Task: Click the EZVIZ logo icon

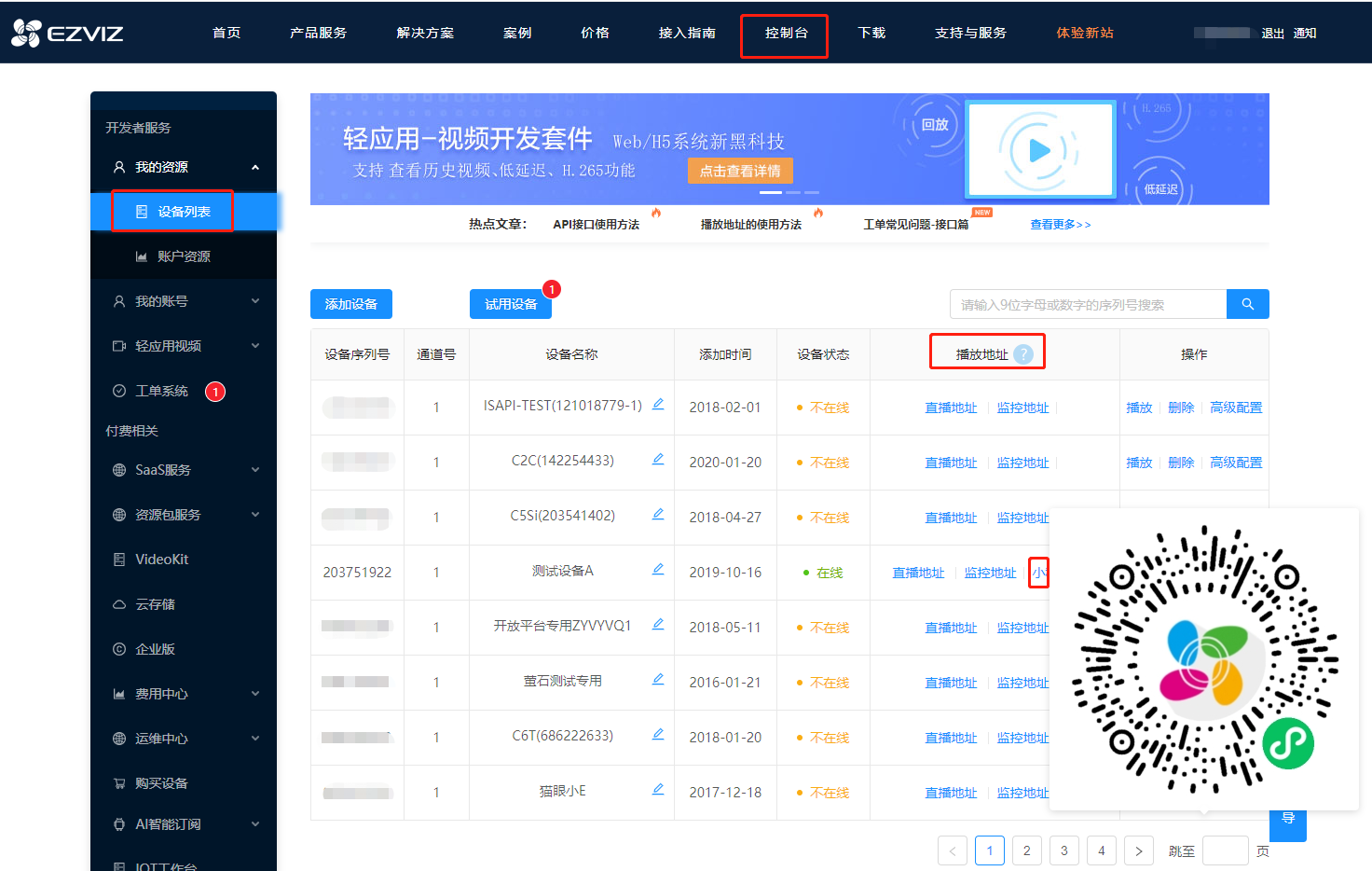Action: click(28, 33)
